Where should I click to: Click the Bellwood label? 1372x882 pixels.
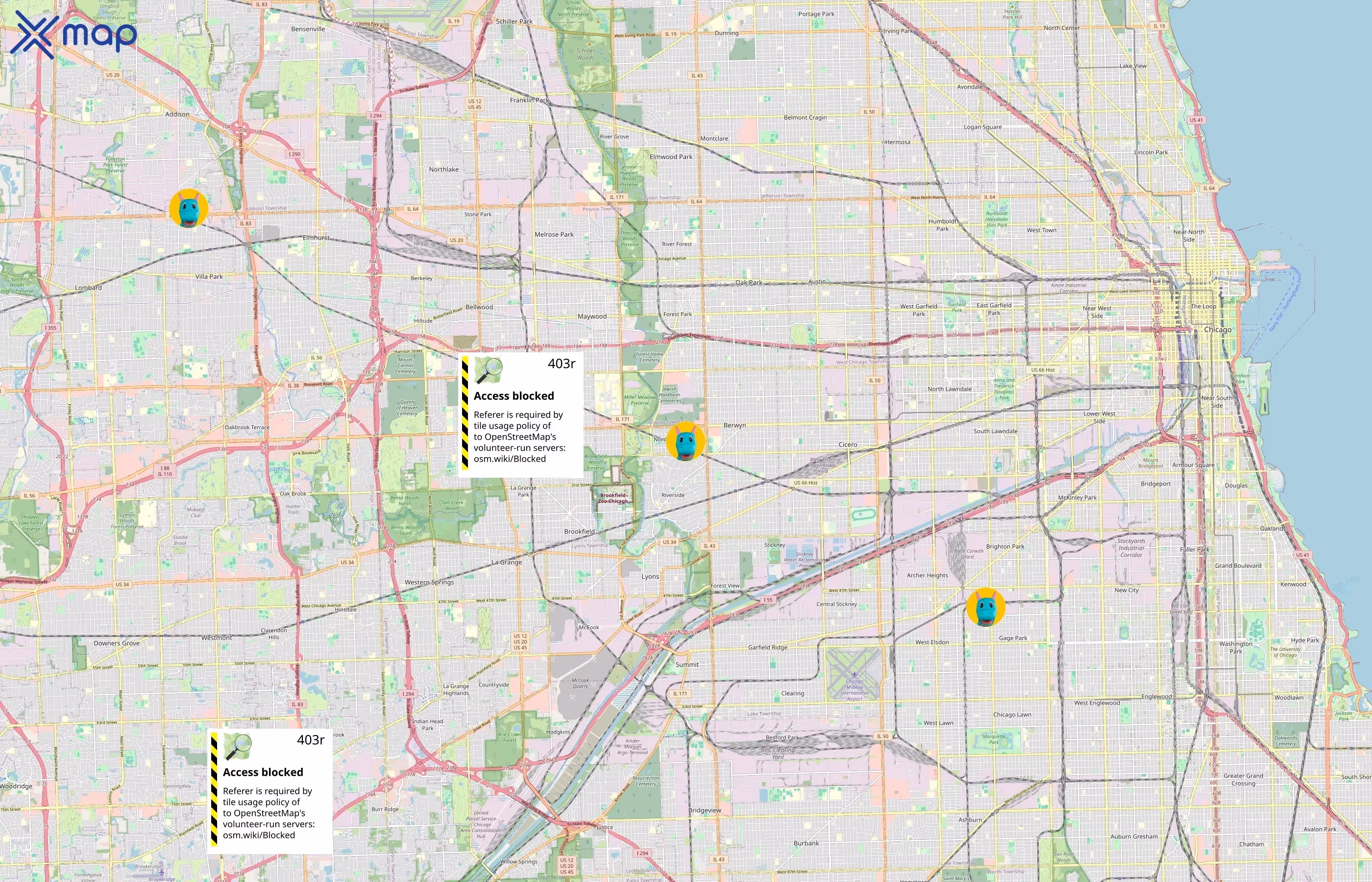[x=479, y=307]
